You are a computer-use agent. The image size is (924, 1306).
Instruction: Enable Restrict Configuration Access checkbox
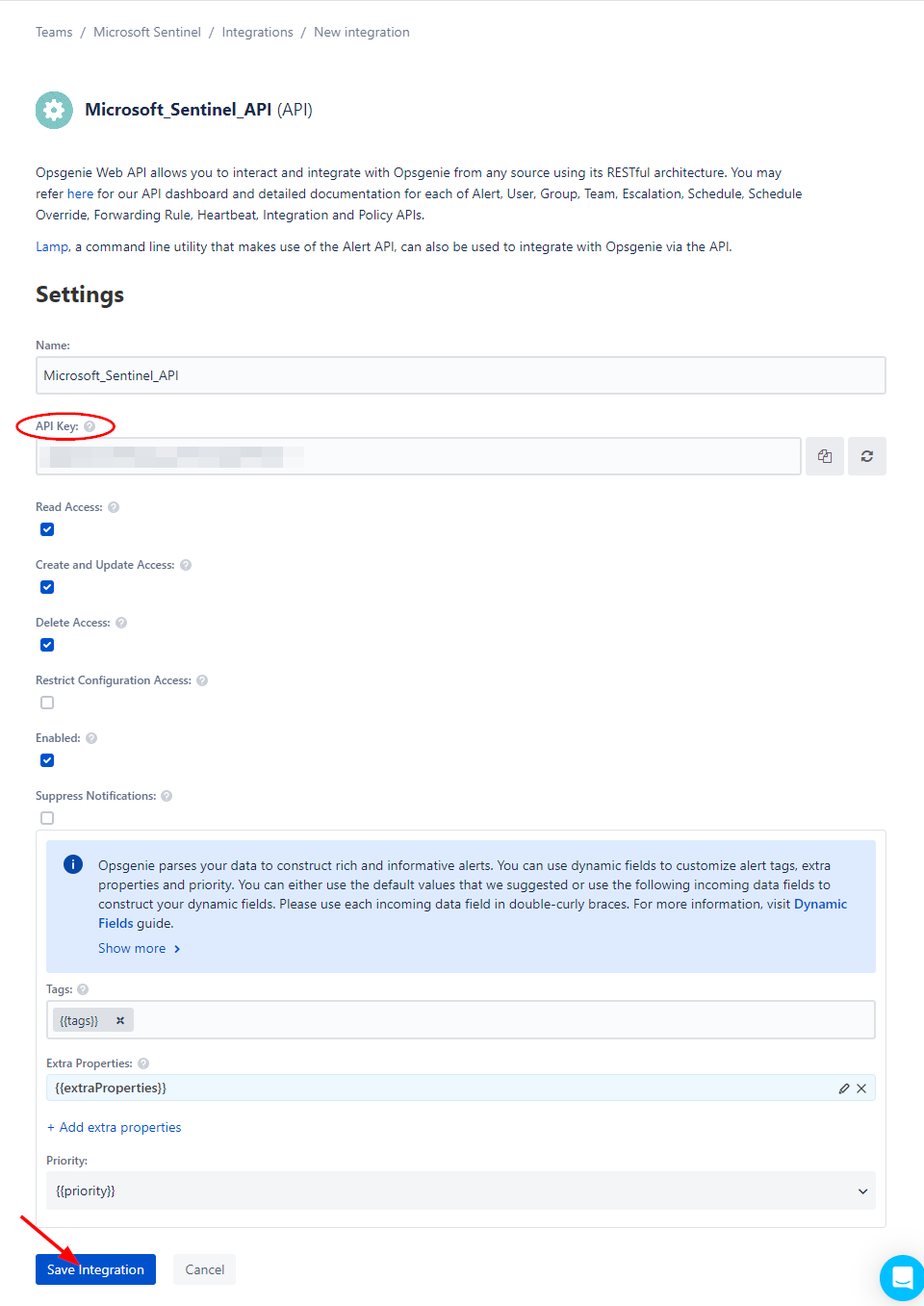pos(47,703)
